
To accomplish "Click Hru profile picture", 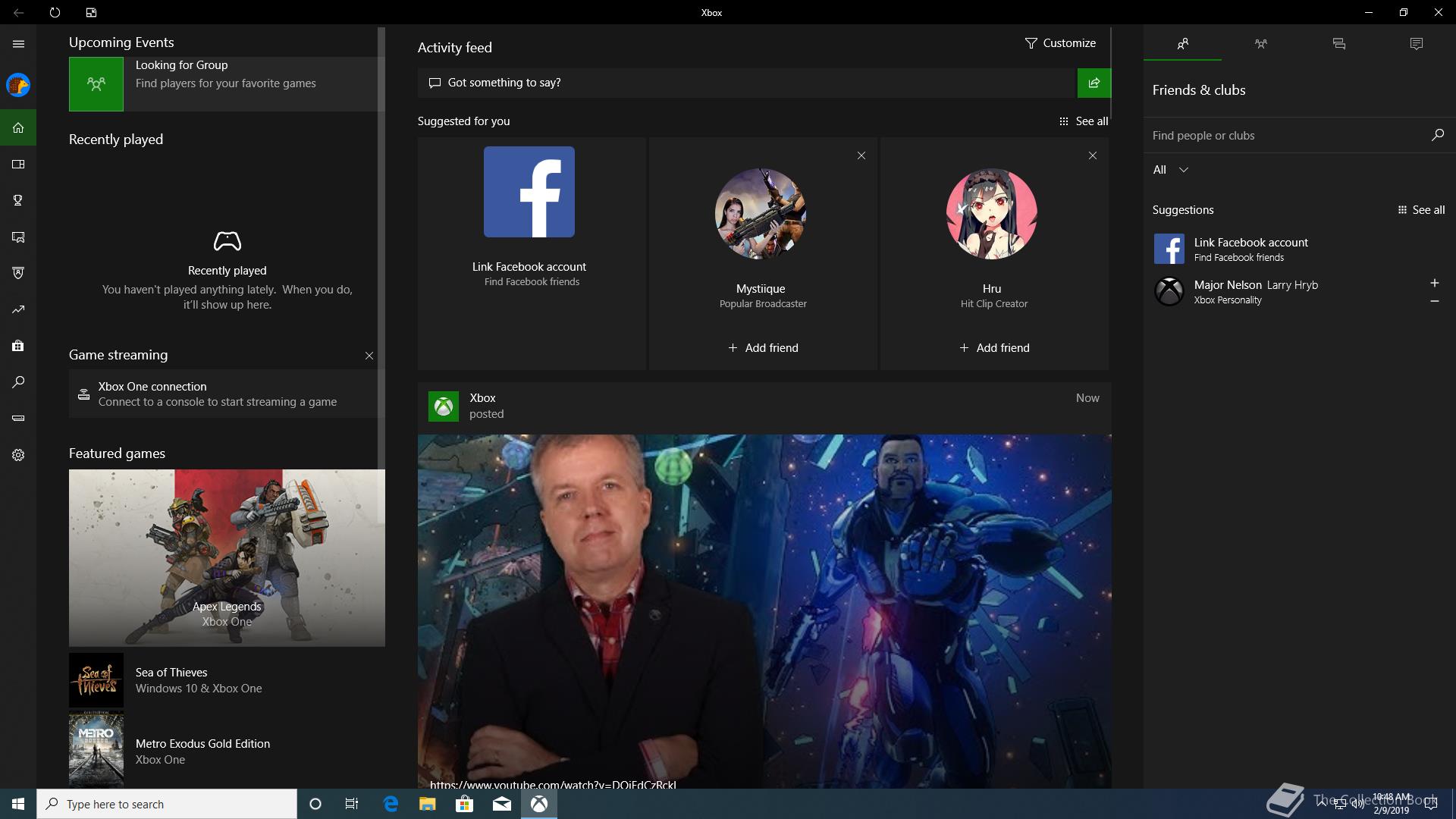I will [x=992, y=214].
